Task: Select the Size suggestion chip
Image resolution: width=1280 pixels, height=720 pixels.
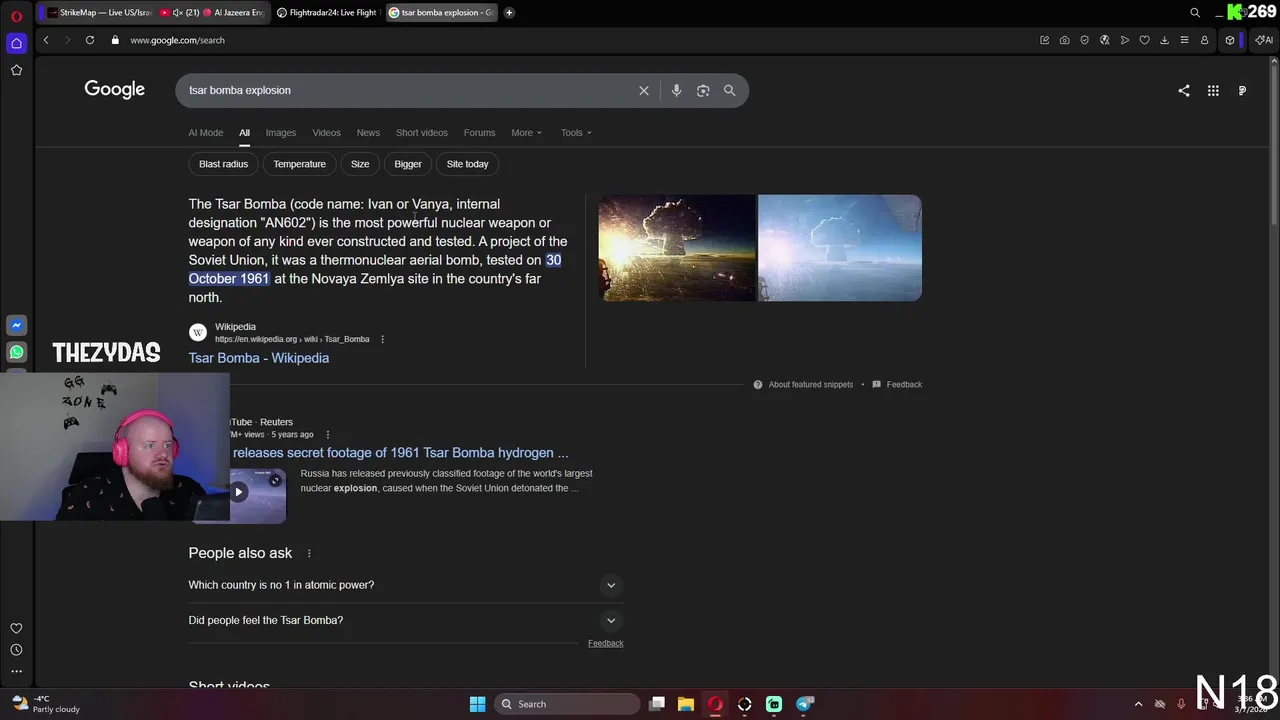Action: pyautogui.click(x=360, y=164)
